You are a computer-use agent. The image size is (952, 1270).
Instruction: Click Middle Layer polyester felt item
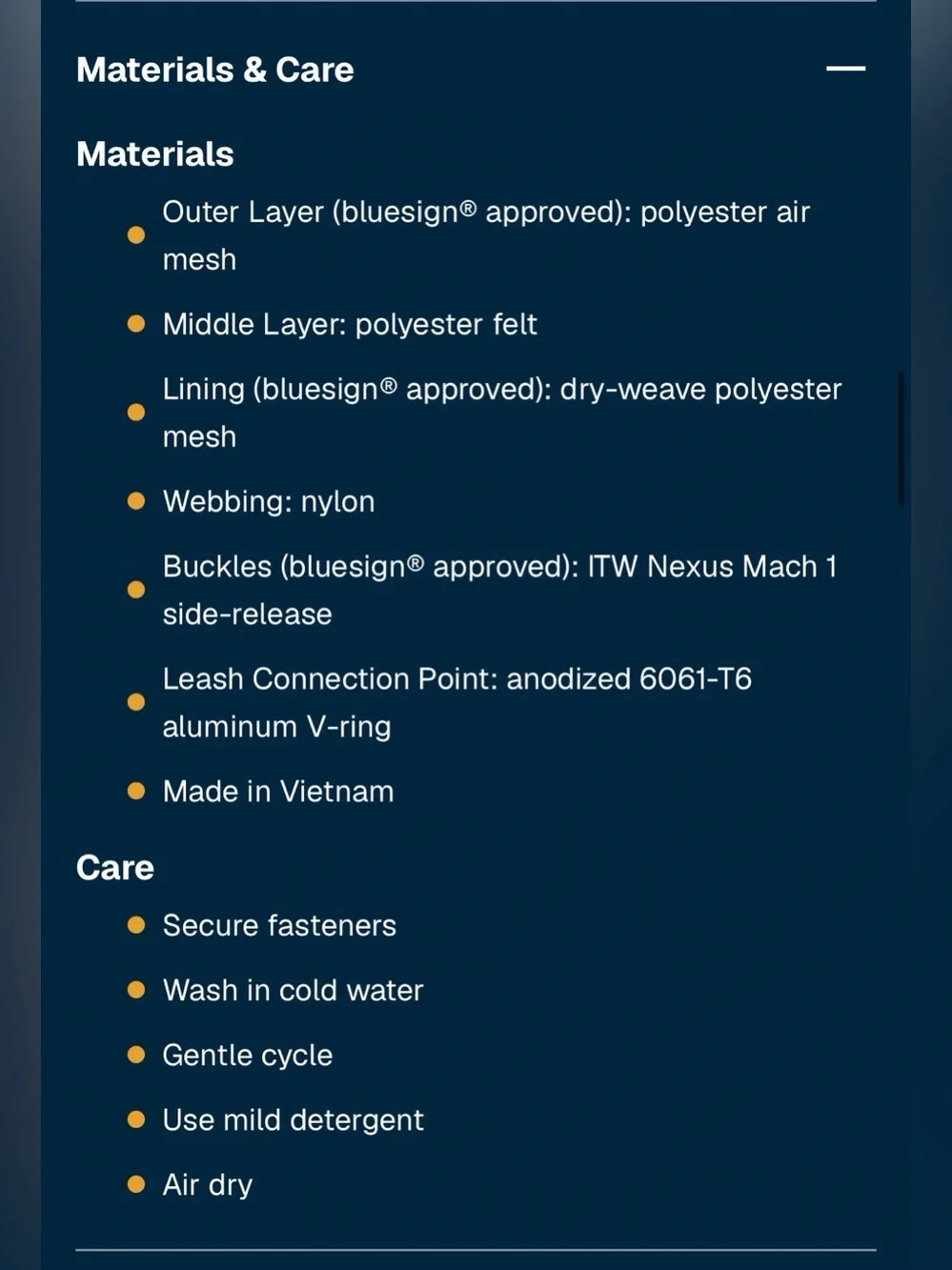tap(350, 324)
